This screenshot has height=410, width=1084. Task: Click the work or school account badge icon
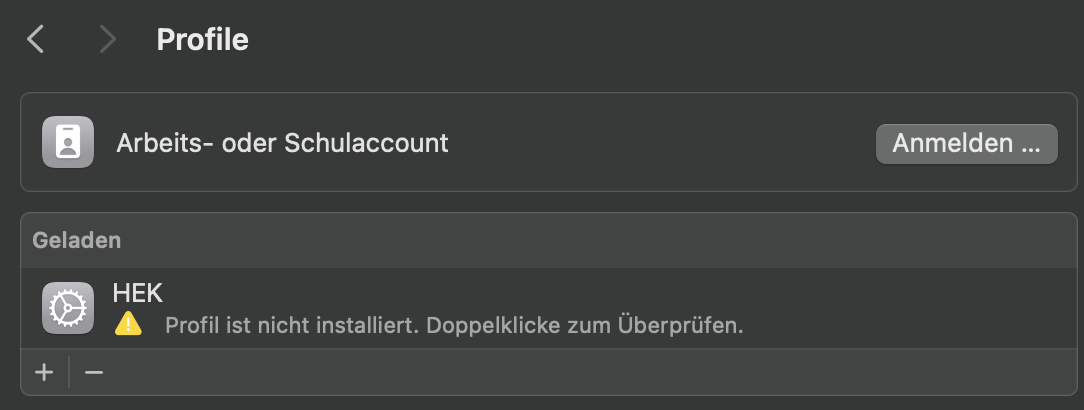click(x=68, y=142)
